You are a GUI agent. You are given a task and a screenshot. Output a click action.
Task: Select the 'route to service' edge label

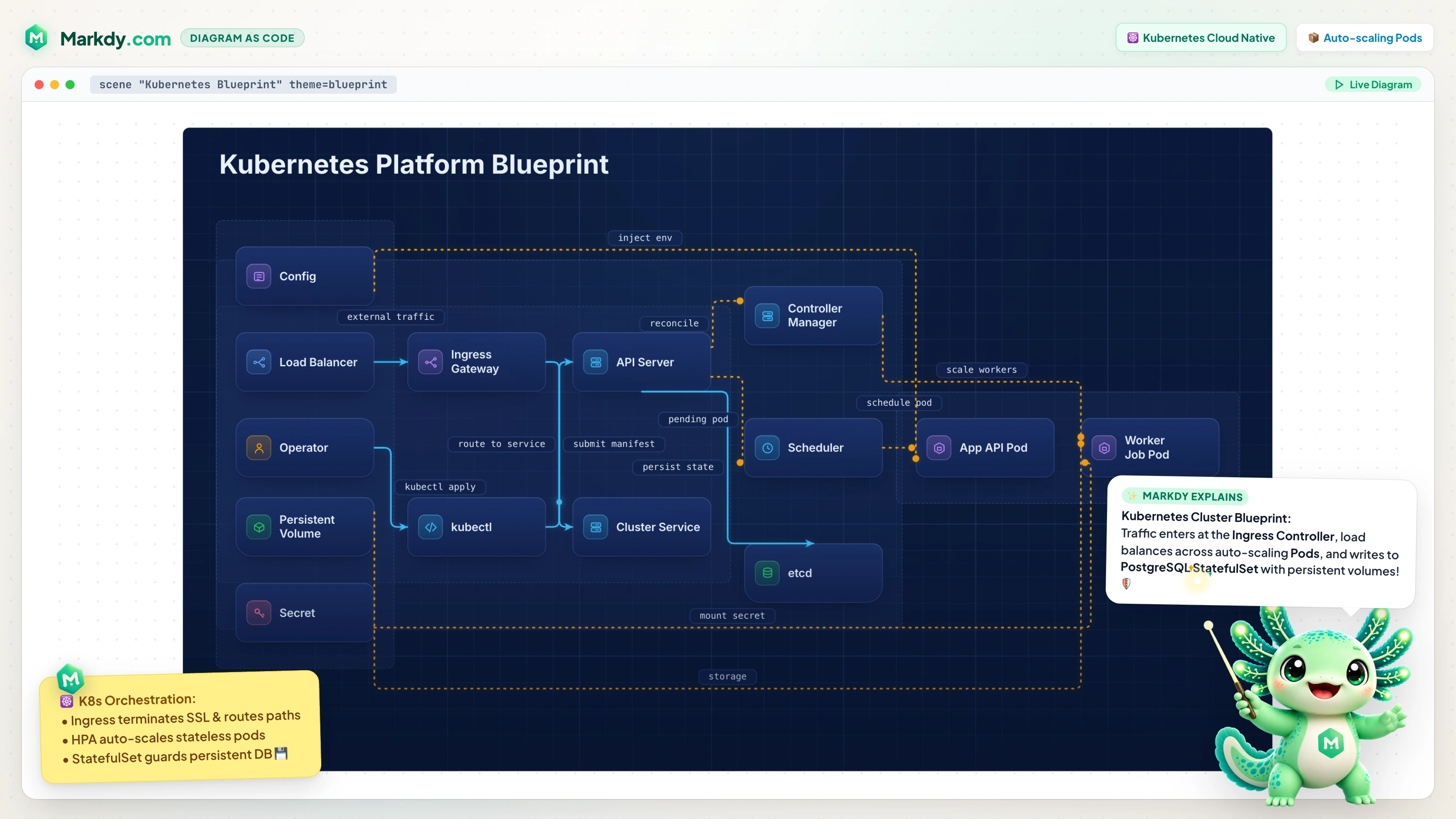point(502,444)
